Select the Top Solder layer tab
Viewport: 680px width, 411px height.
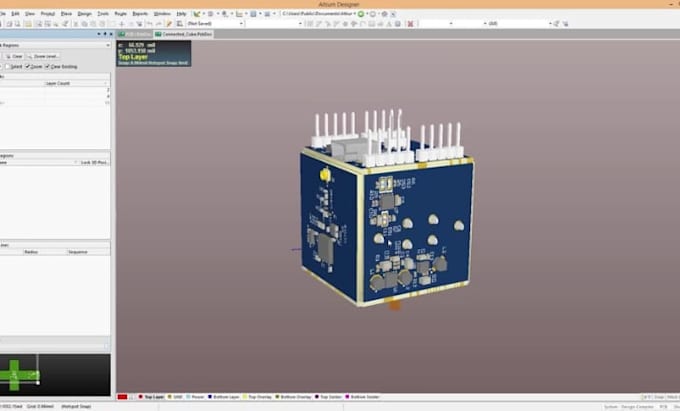[x=330, y=397]
